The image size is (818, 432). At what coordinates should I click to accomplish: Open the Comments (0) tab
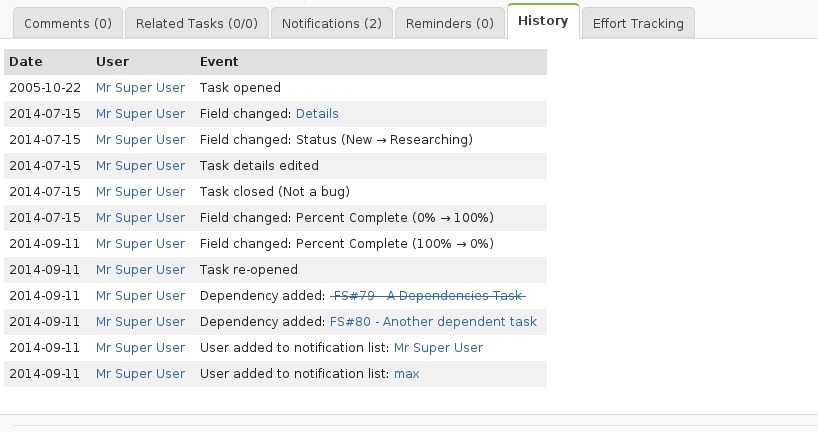click(68, 23)
